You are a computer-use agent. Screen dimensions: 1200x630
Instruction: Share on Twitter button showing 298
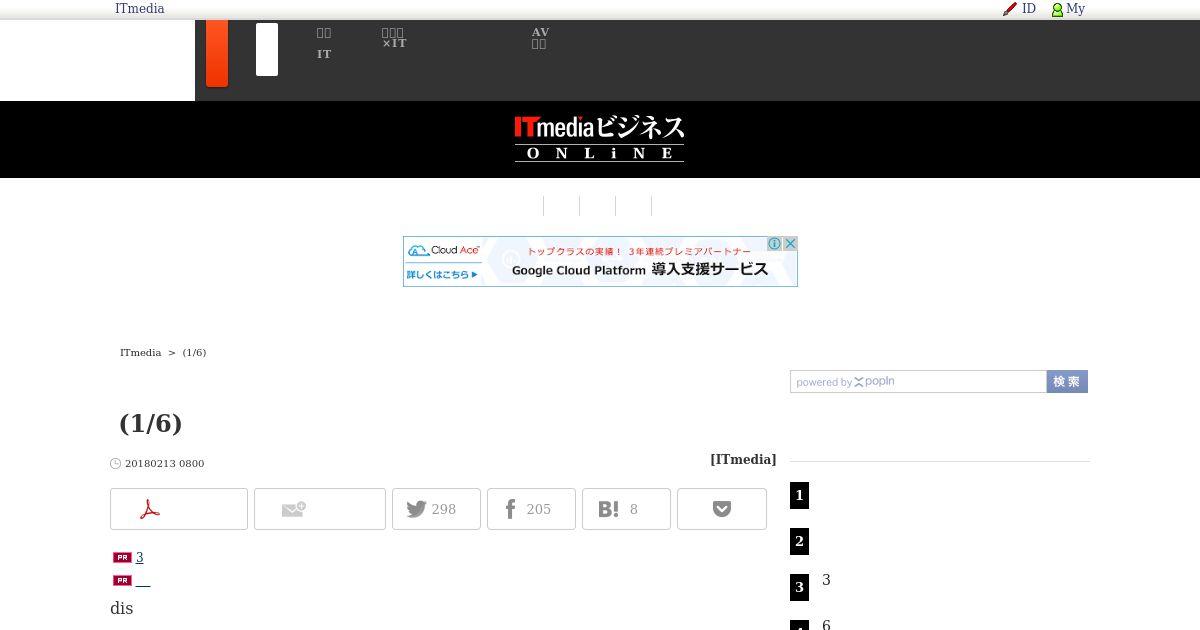(436, 509)
